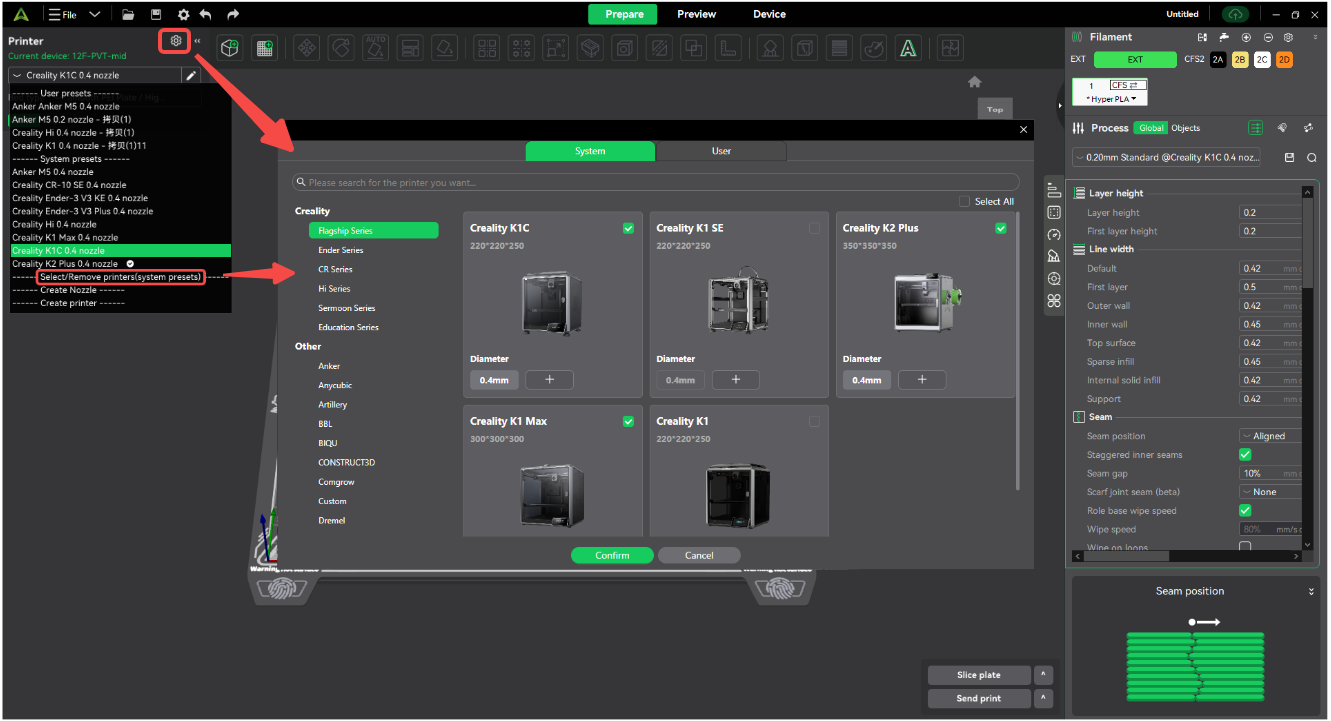Viewport: 1331px width, 721px height.
Task: Confirm the printer selection
Action: [612, 555]
